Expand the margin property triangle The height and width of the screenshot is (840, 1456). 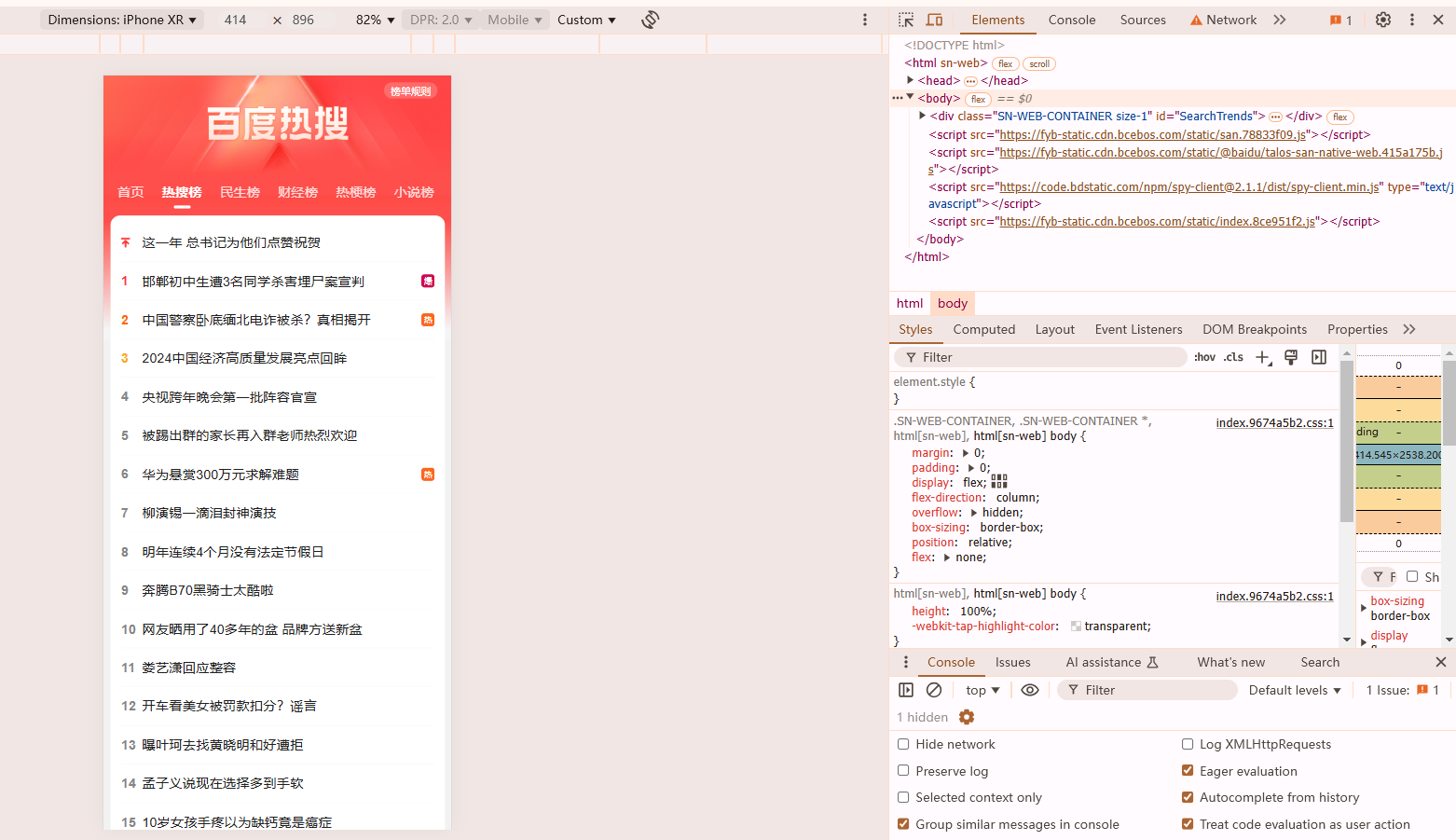click(966, 453)
